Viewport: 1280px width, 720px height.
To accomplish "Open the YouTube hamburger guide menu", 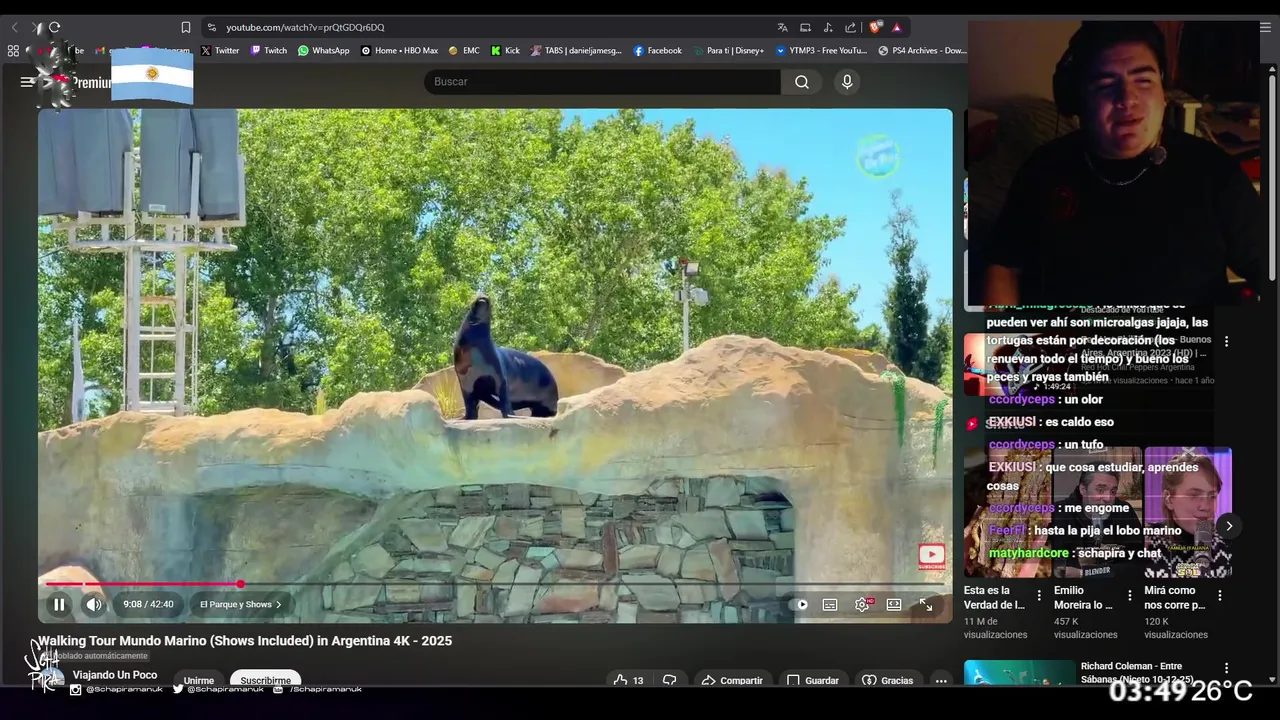I will pos(27,82).
